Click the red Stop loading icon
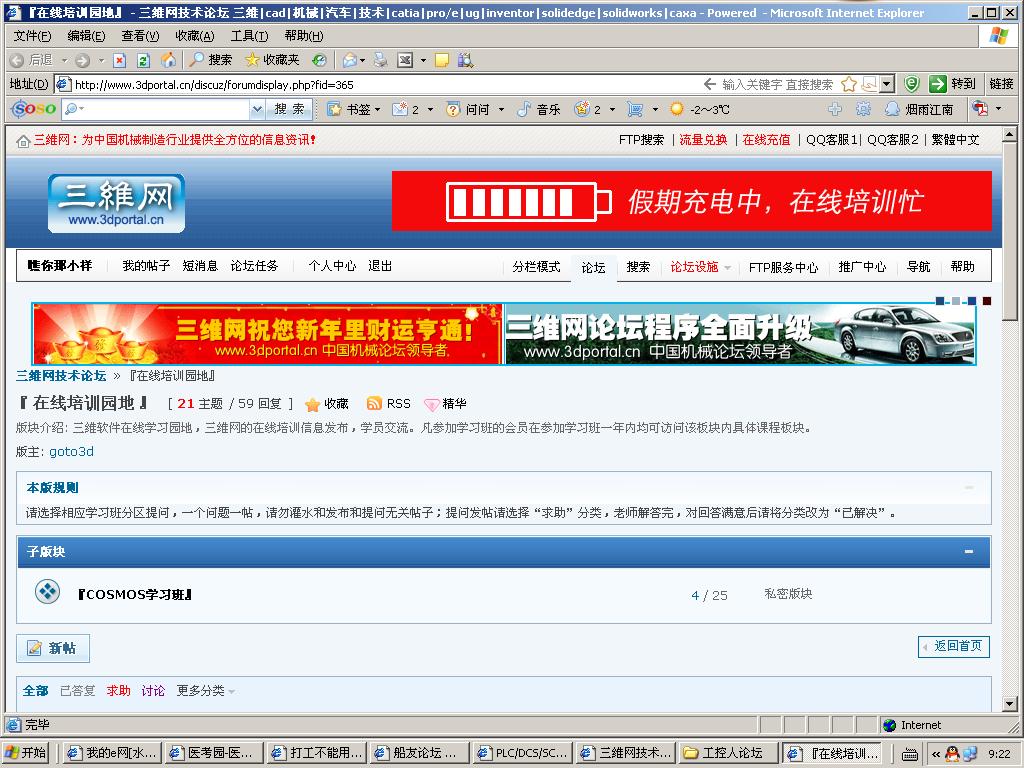This screenshot has width=1024, height=768. (120, 60)
